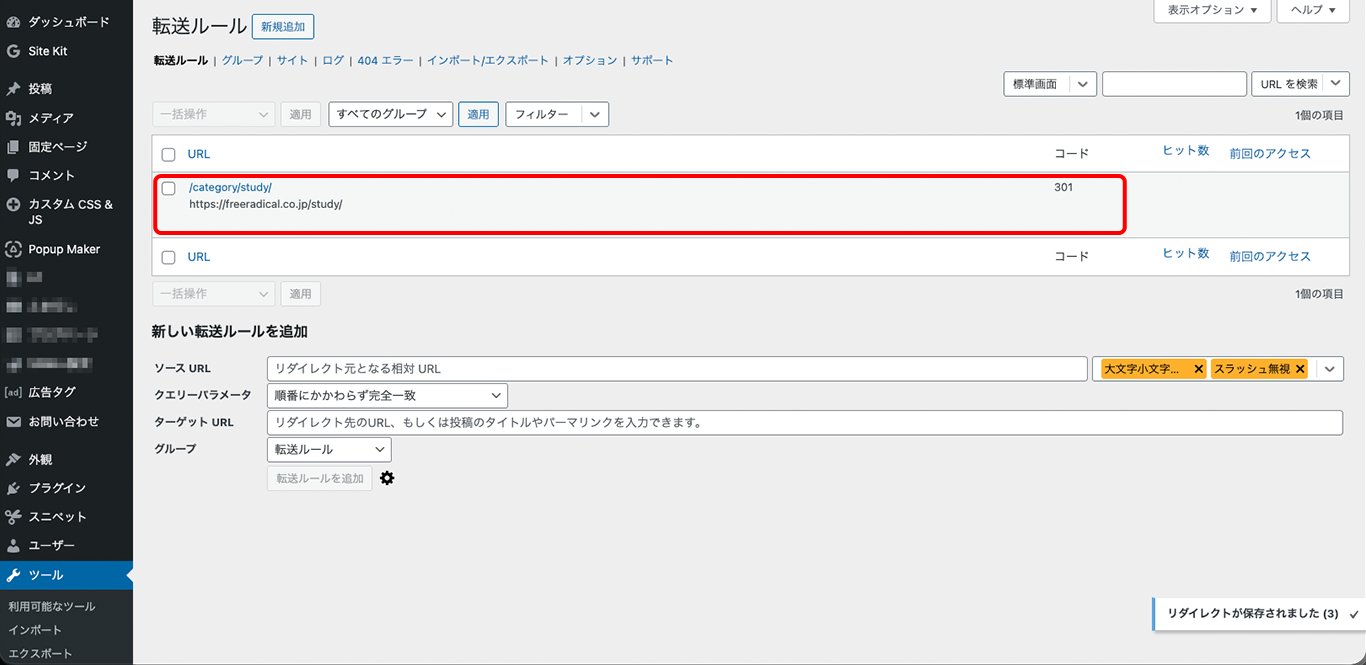Viewport: 1366px width, 665px height.
Task: Open Popup Maker sidebar icon
Action: coord(13,249)
